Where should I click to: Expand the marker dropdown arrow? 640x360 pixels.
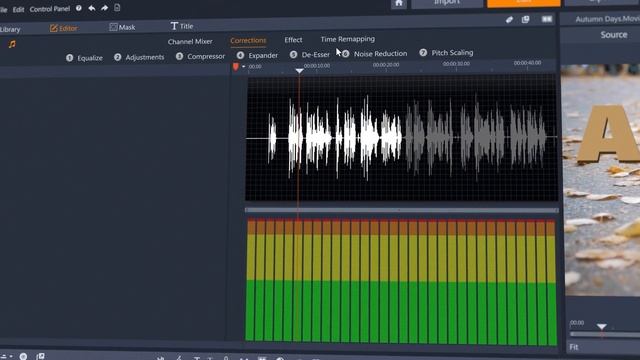point(244,67)
